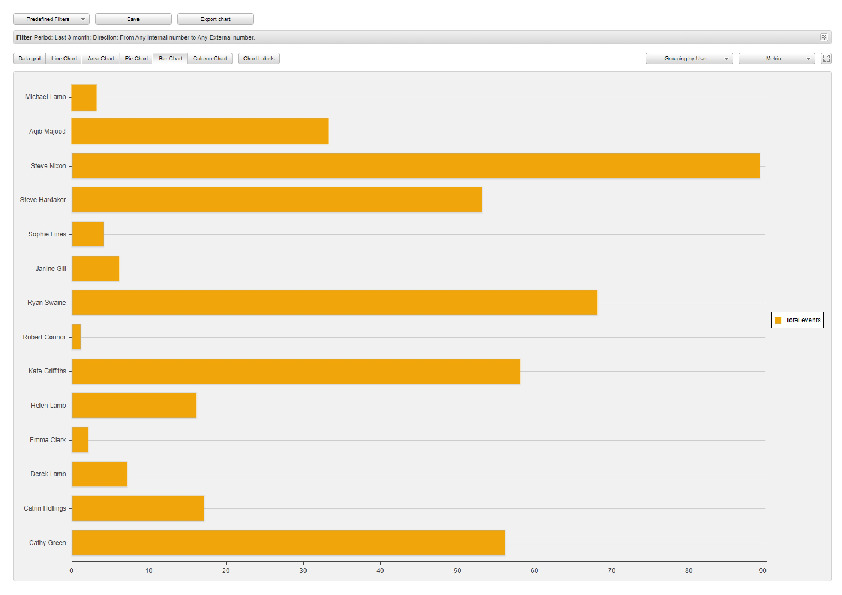This screenshot has height=595, width=842.
Task: Select the Bar Chart tab
Action: pos(169,59)
